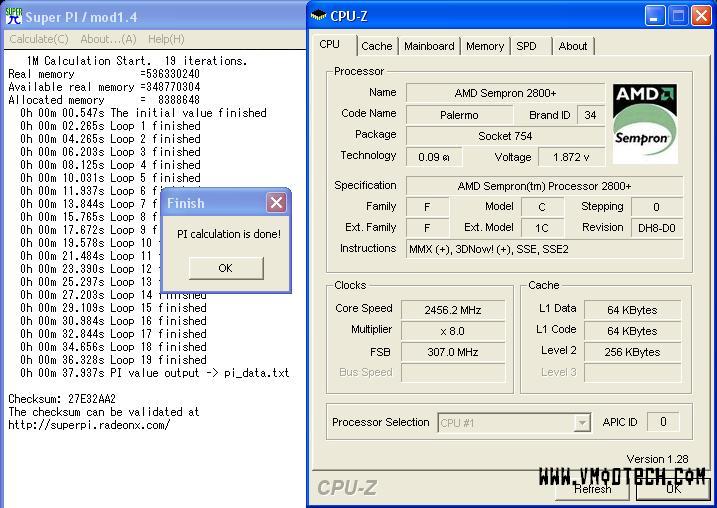Click the CPU-Z chip icon in title bar
This screenshot has height=508, width=717.
click(318, 16)
